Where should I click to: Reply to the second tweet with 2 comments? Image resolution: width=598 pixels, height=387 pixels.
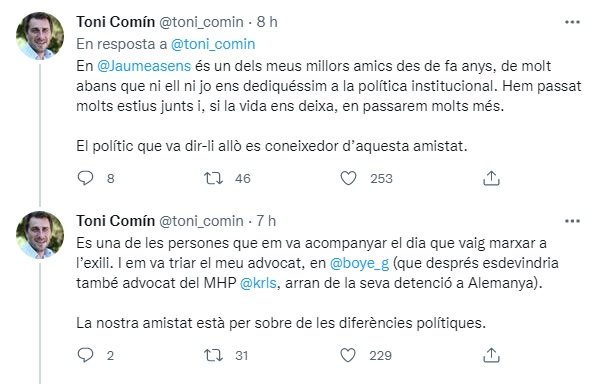click(85, 355)
